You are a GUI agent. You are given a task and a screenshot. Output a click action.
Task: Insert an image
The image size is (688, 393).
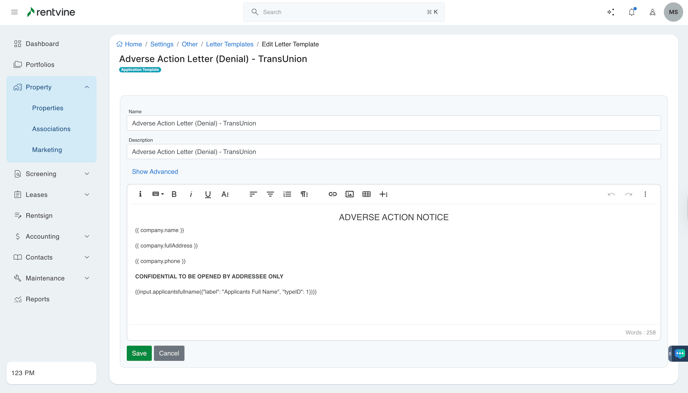point(350,194)
